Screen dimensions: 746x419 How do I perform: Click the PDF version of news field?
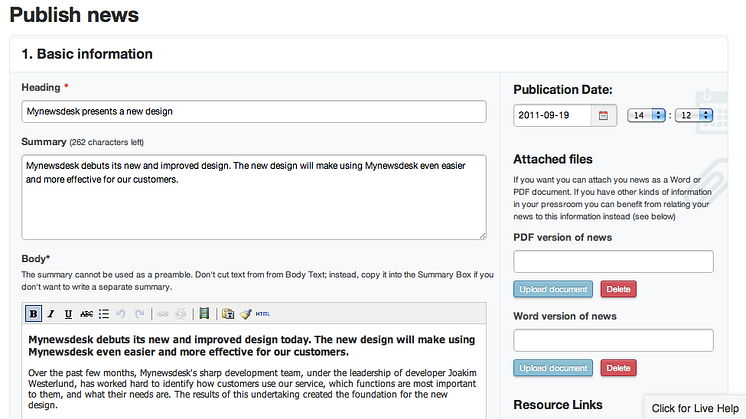point(613,262)
